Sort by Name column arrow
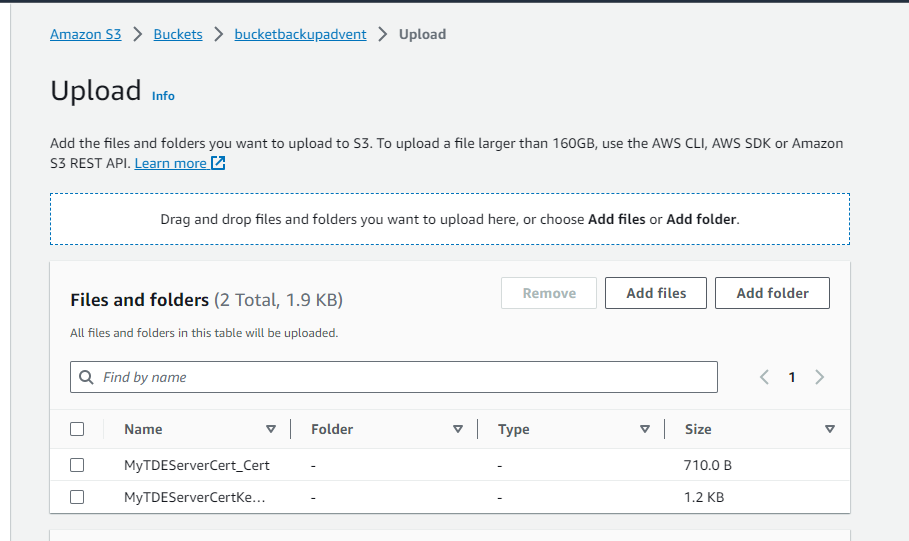The width and height of the screenshot is (909, 541). (270, 429)
